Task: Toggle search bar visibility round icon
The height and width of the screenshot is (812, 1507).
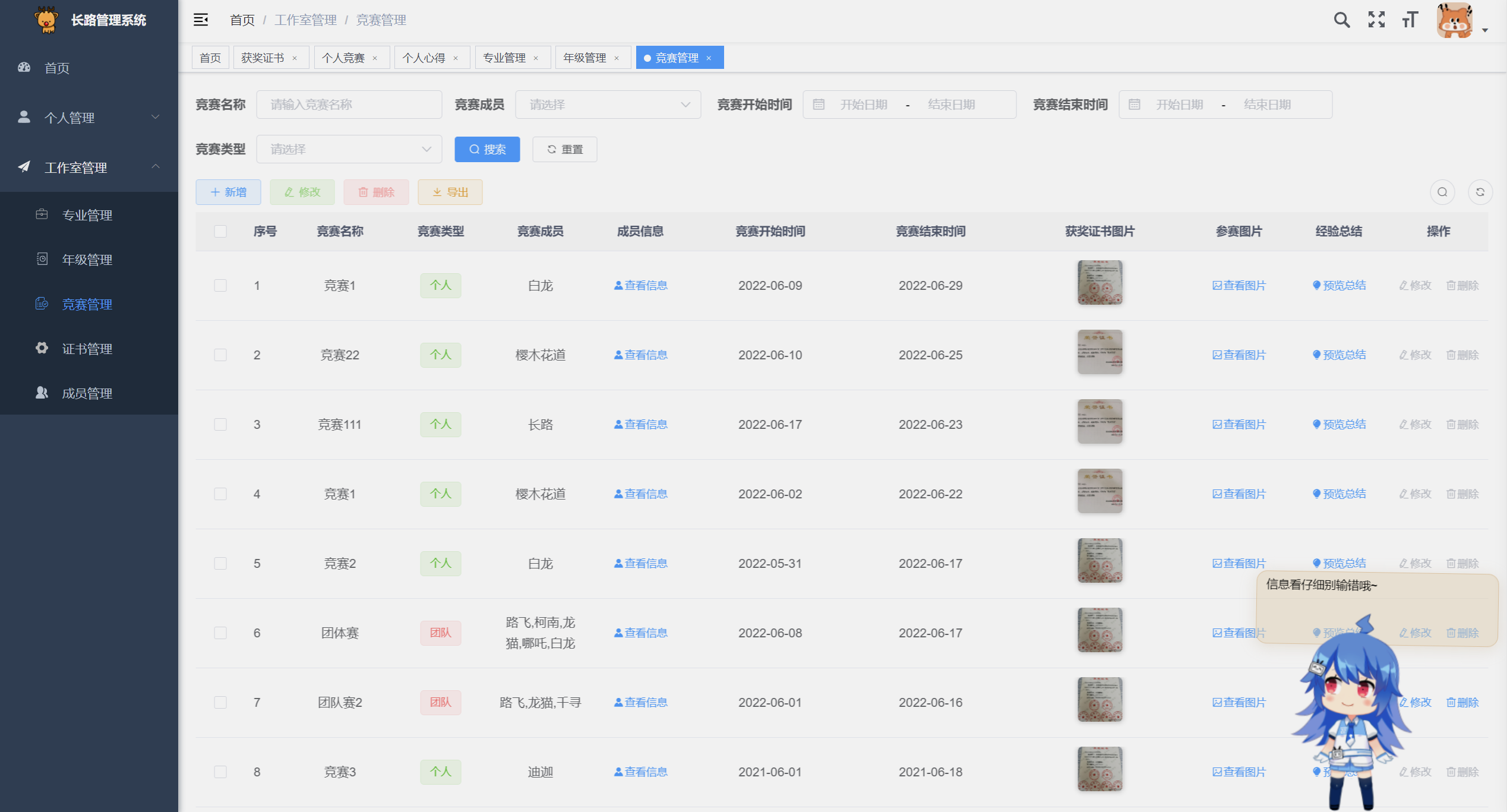Action: [x=1442, y=192]
